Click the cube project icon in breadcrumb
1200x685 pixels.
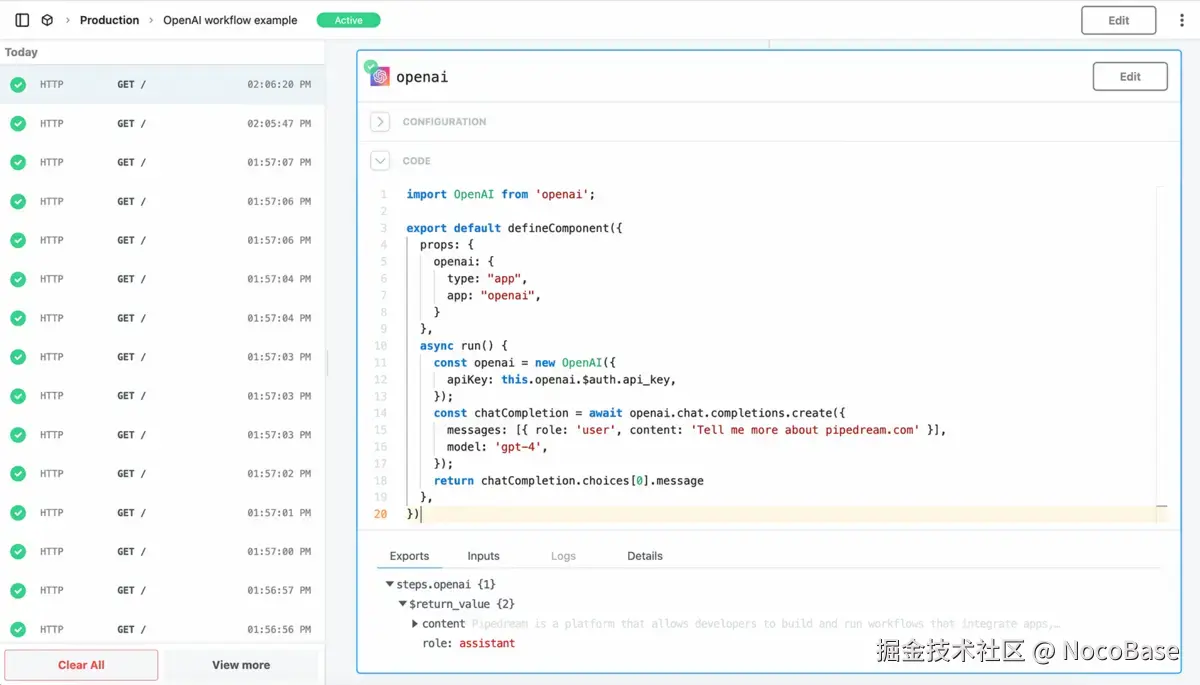[x=47, y=20]
